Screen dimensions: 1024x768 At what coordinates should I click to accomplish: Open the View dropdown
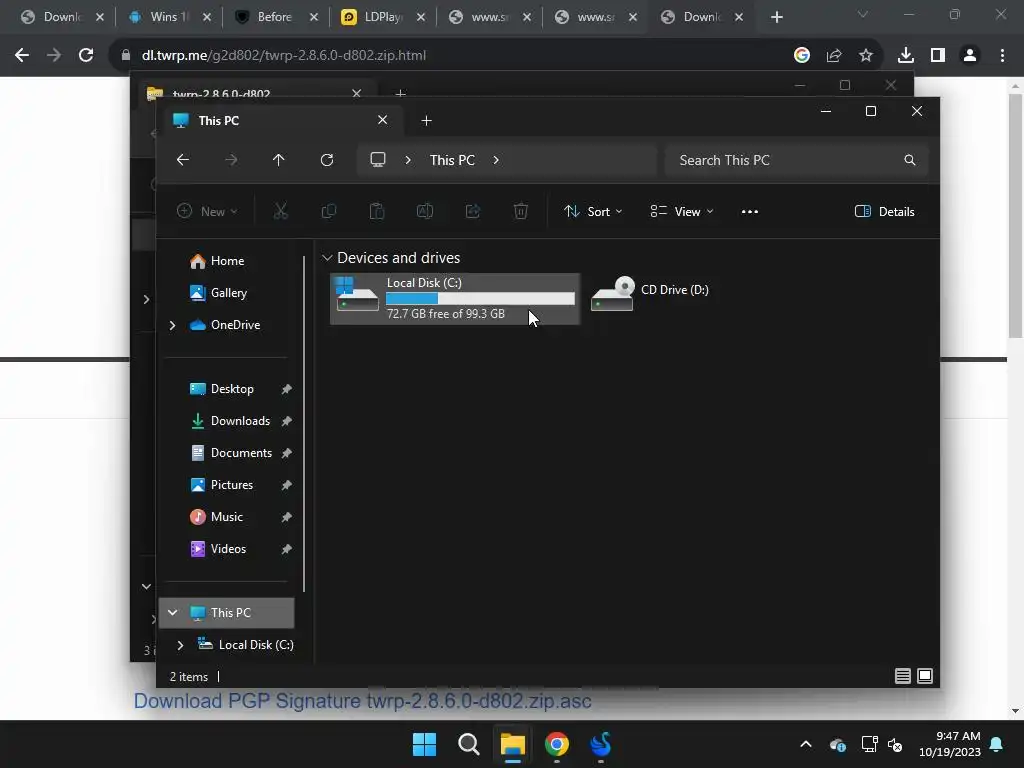click(682, 212)
